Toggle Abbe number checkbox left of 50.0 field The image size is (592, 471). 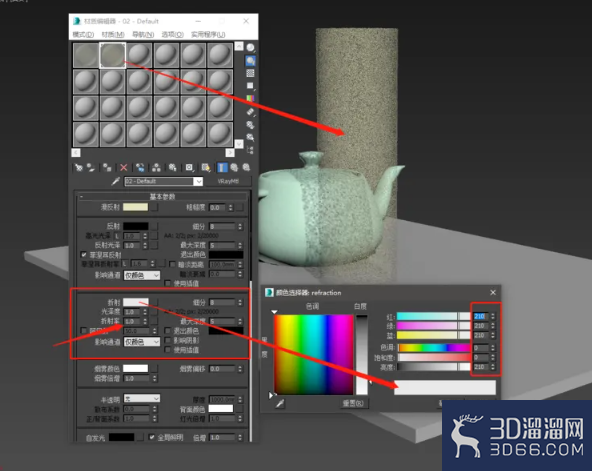(x=84, y=331)
